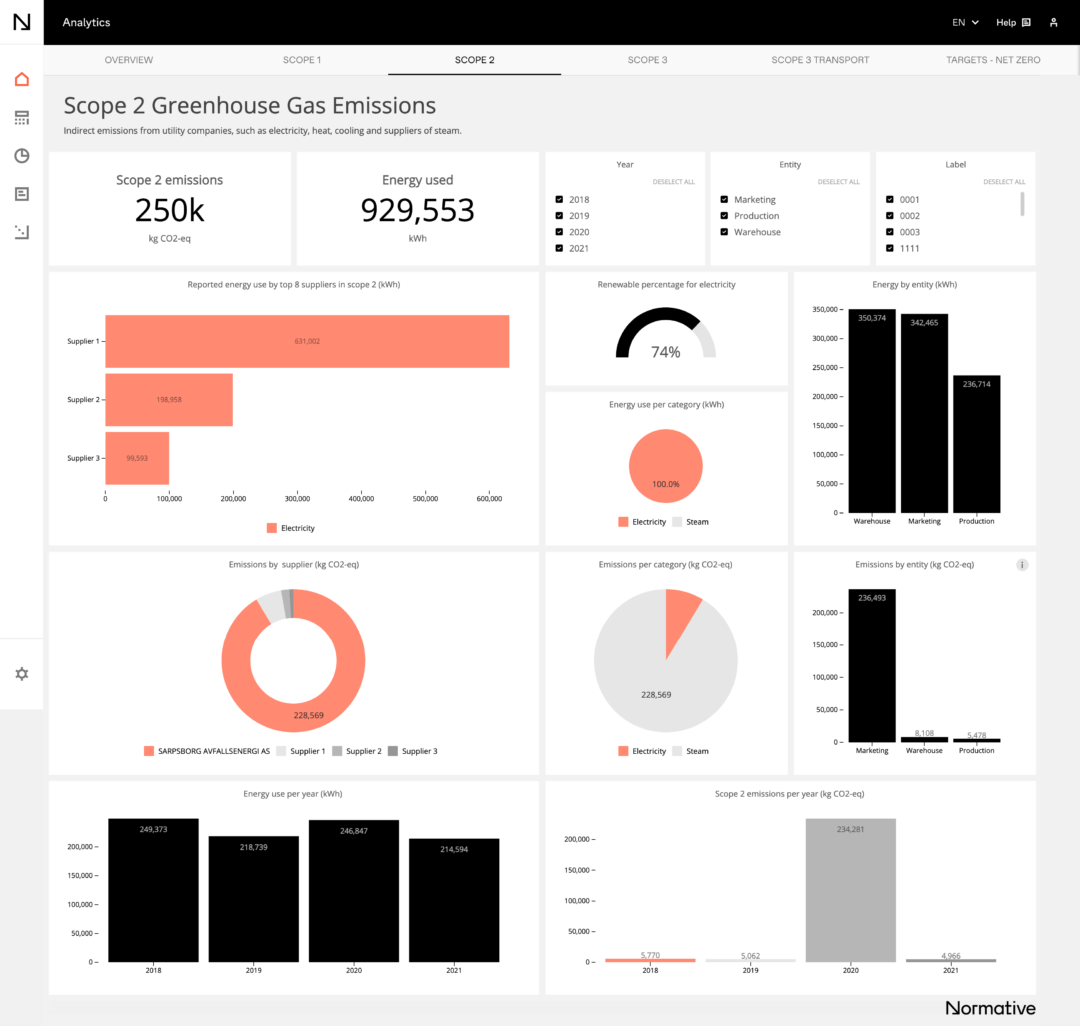Click the Help link in top bar
1080x1026 pixels.
pos(1006,21)
